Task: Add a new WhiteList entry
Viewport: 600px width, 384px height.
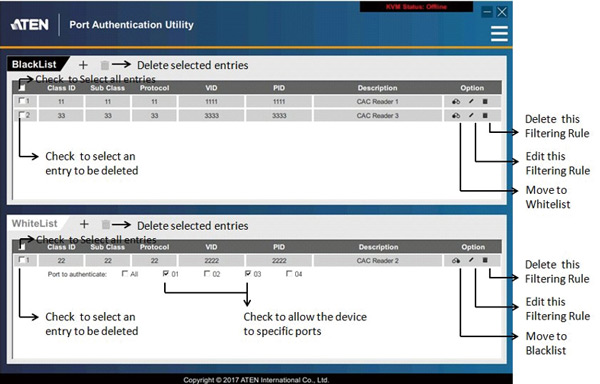Action: [x=84, y=224]
